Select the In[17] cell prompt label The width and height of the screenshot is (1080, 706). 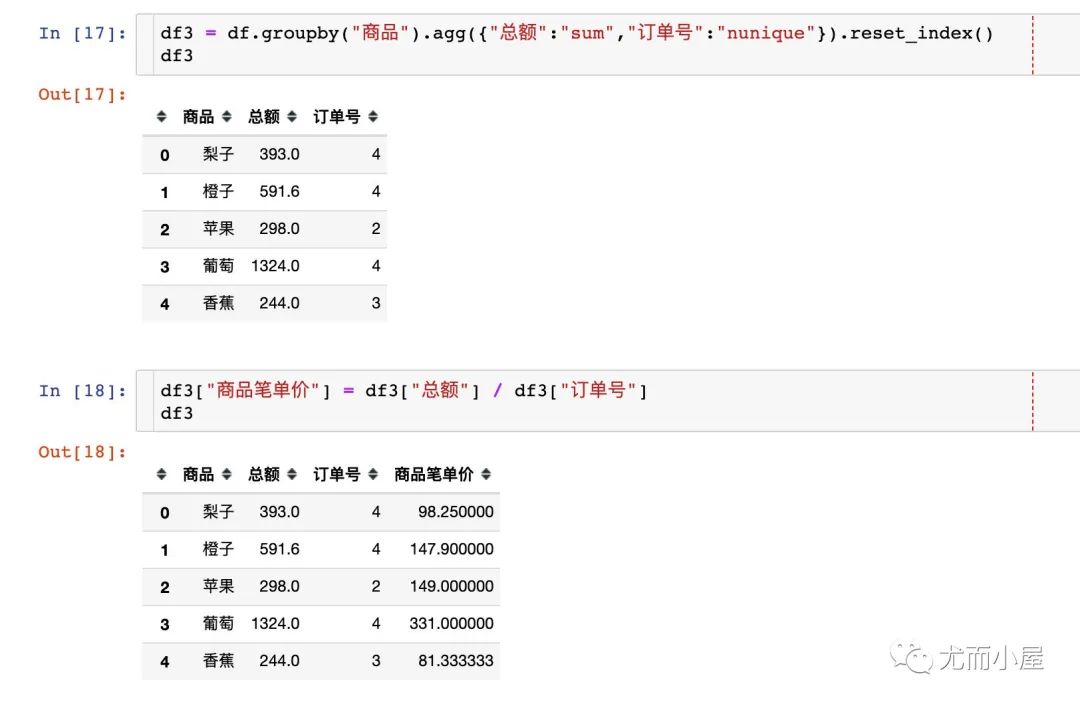point(83,33)
